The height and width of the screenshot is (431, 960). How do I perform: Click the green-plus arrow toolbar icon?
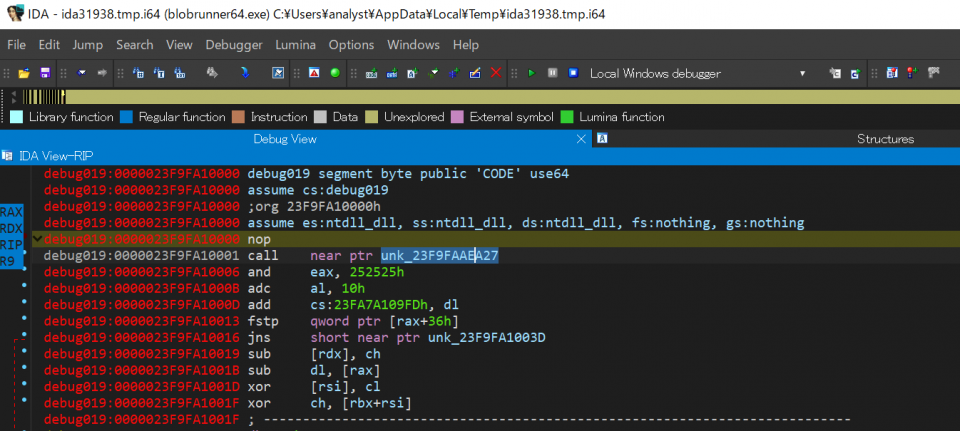point(433,73)
